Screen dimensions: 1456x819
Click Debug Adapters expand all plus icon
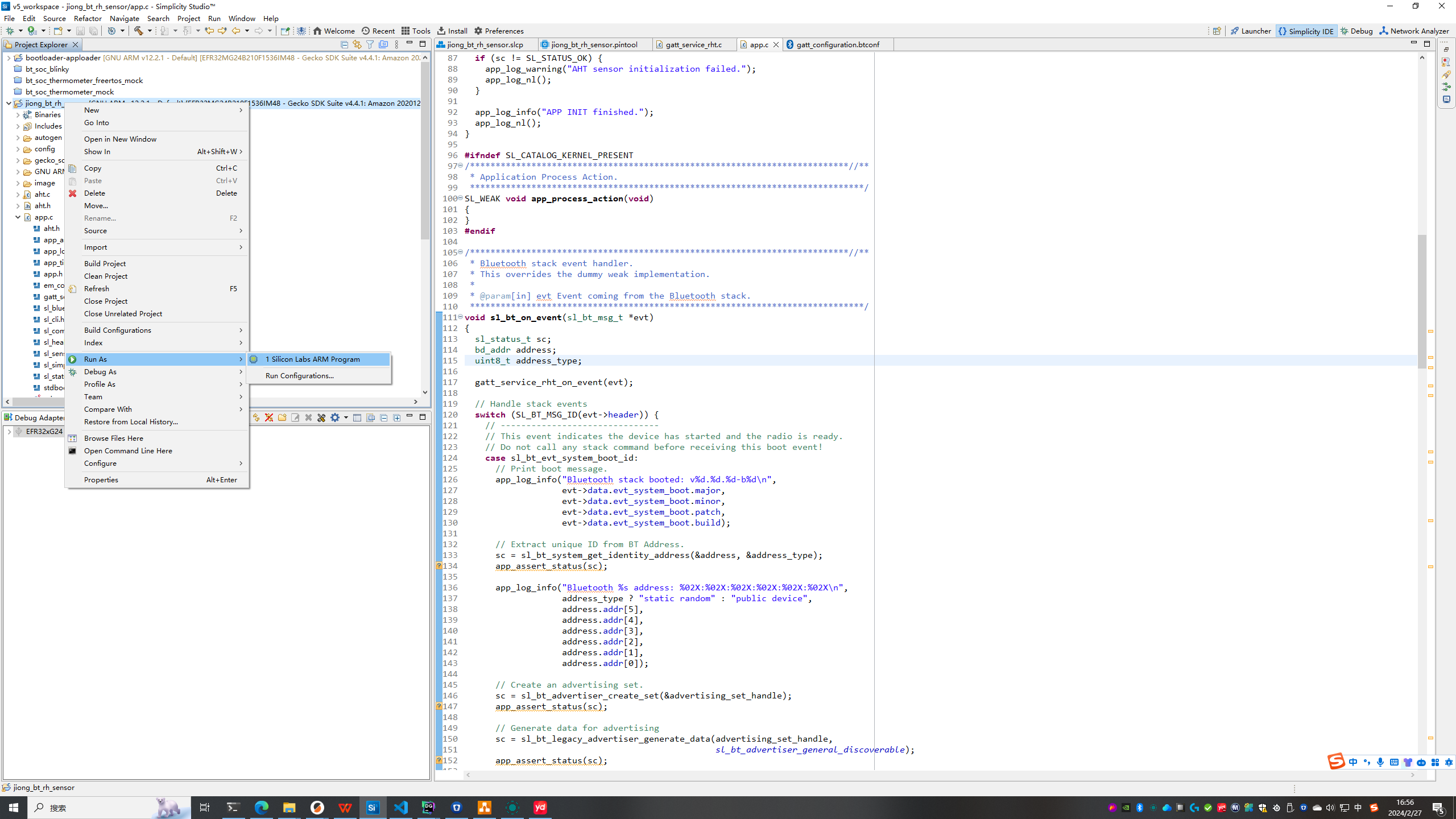[396, 417]
